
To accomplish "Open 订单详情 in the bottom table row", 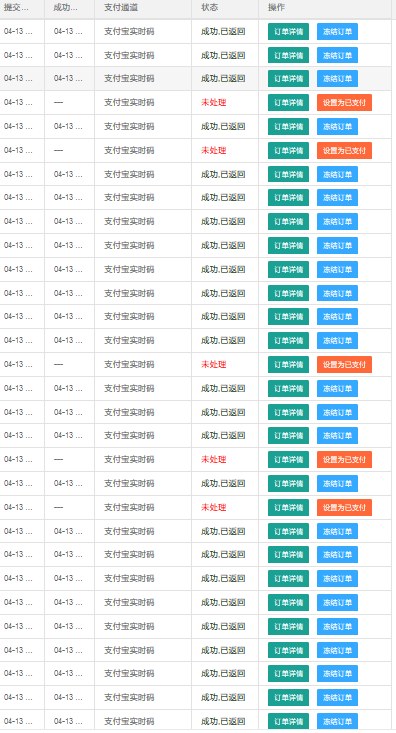I will click(288, 721).
